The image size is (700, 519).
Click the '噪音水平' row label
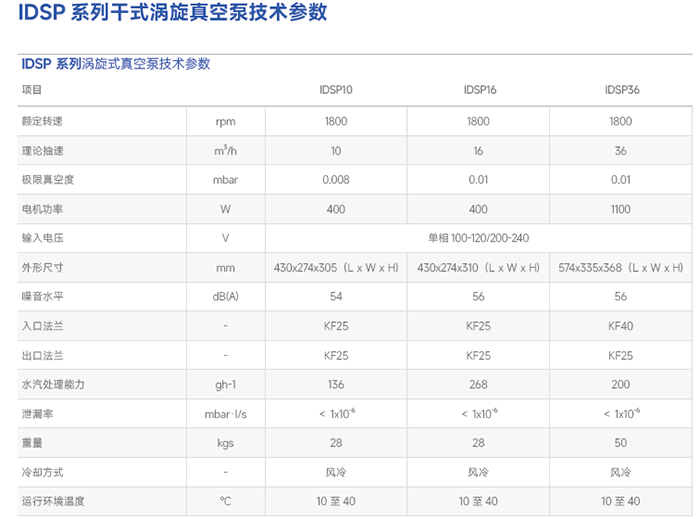pos(42,297)
